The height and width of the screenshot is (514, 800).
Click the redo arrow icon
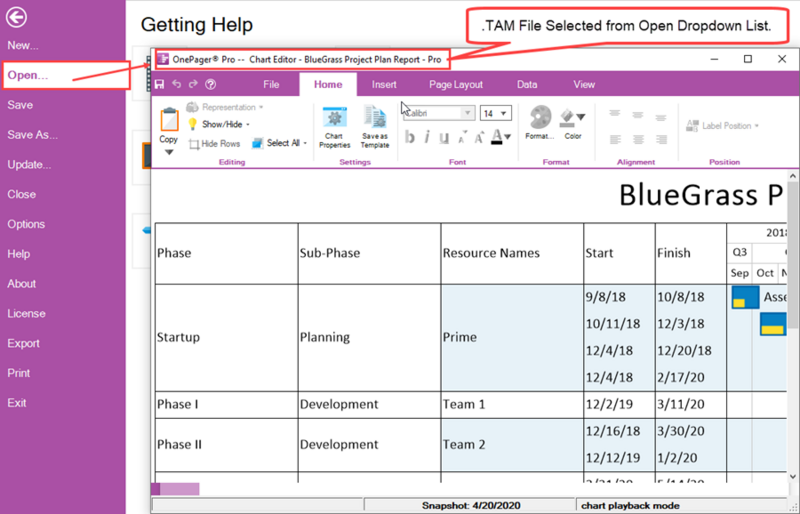click(x=193, y=84)
